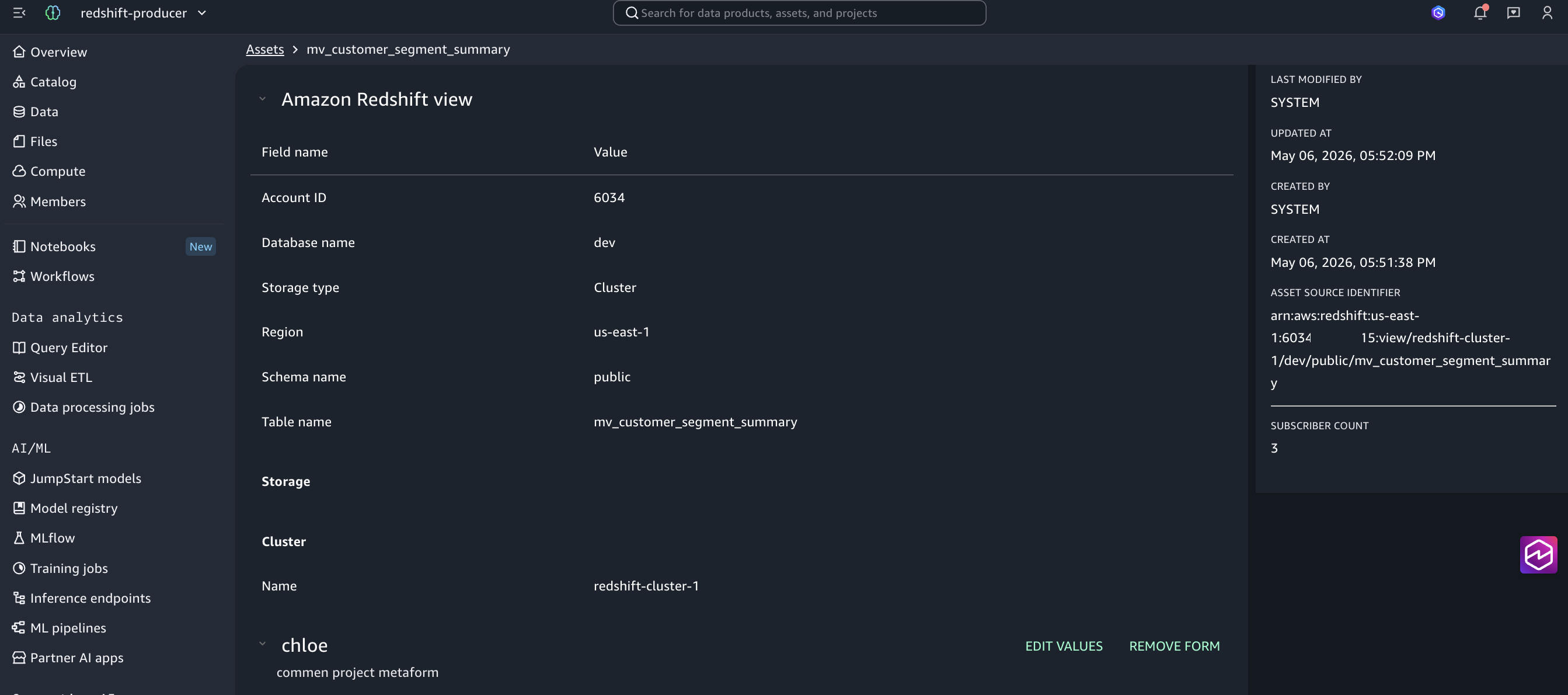Click the Training jobs clock icon

coord(19,568)
